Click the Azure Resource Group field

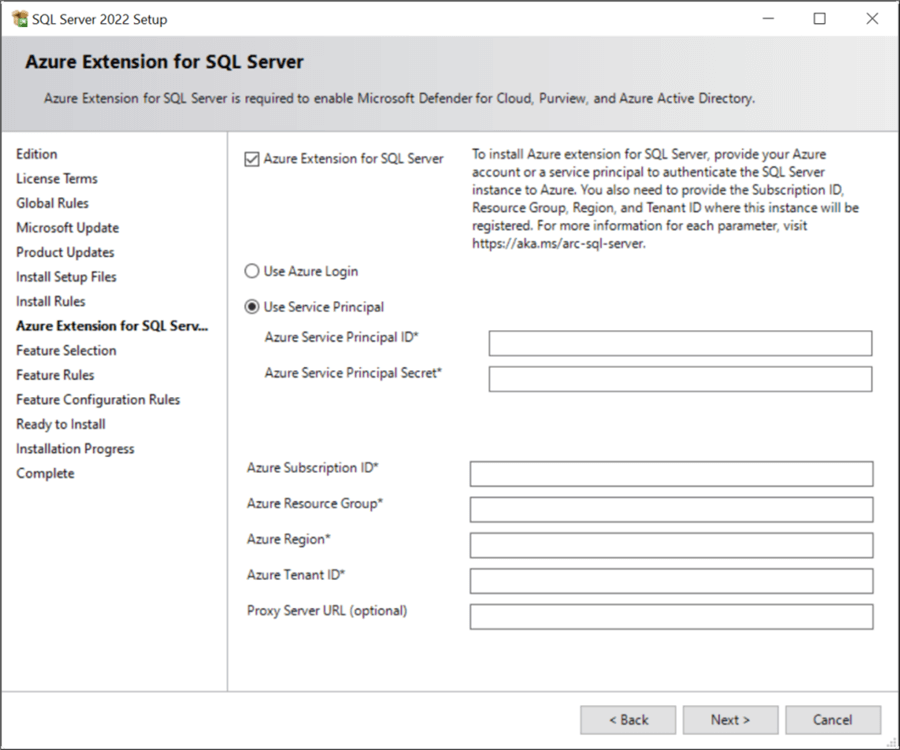pos(670,509)
